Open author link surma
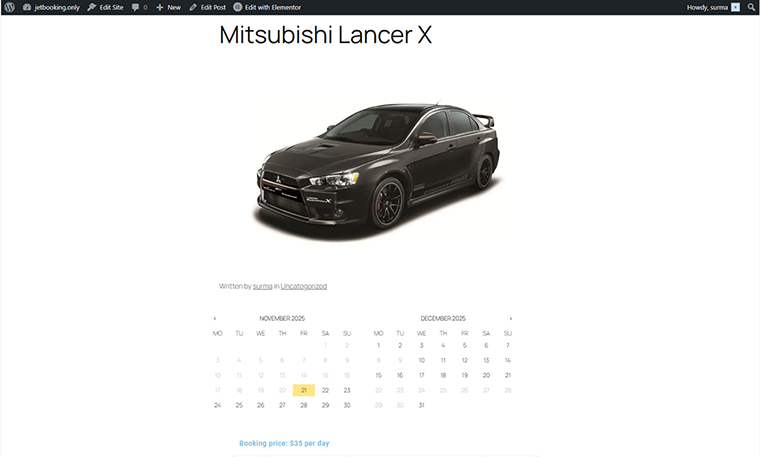The width and height of the screenshot is (760, 457). point(262,286)
